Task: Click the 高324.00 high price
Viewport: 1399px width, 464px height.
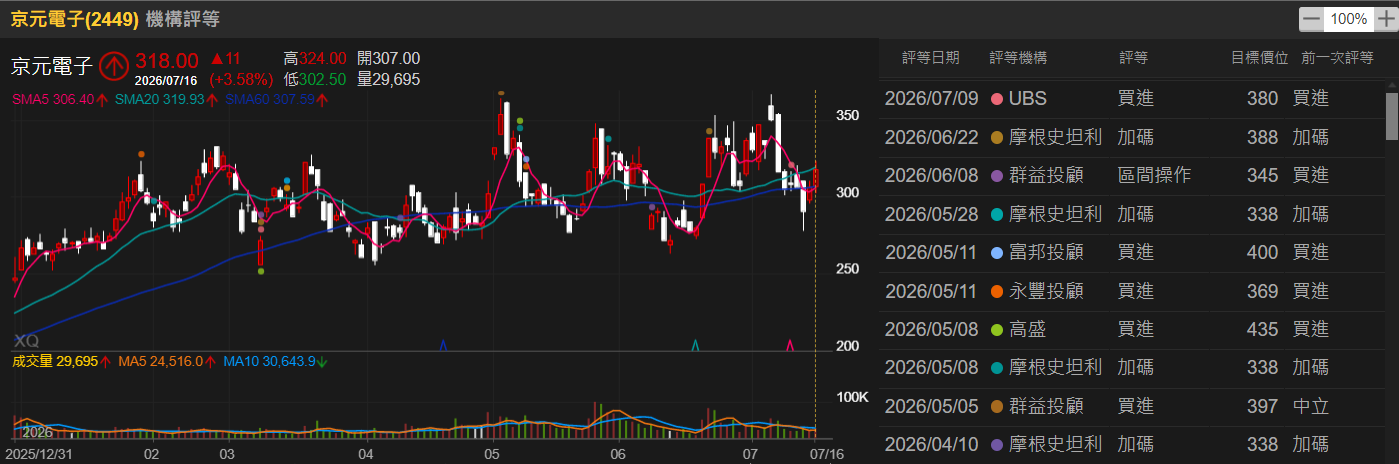Action: click(x=315, y=59)
